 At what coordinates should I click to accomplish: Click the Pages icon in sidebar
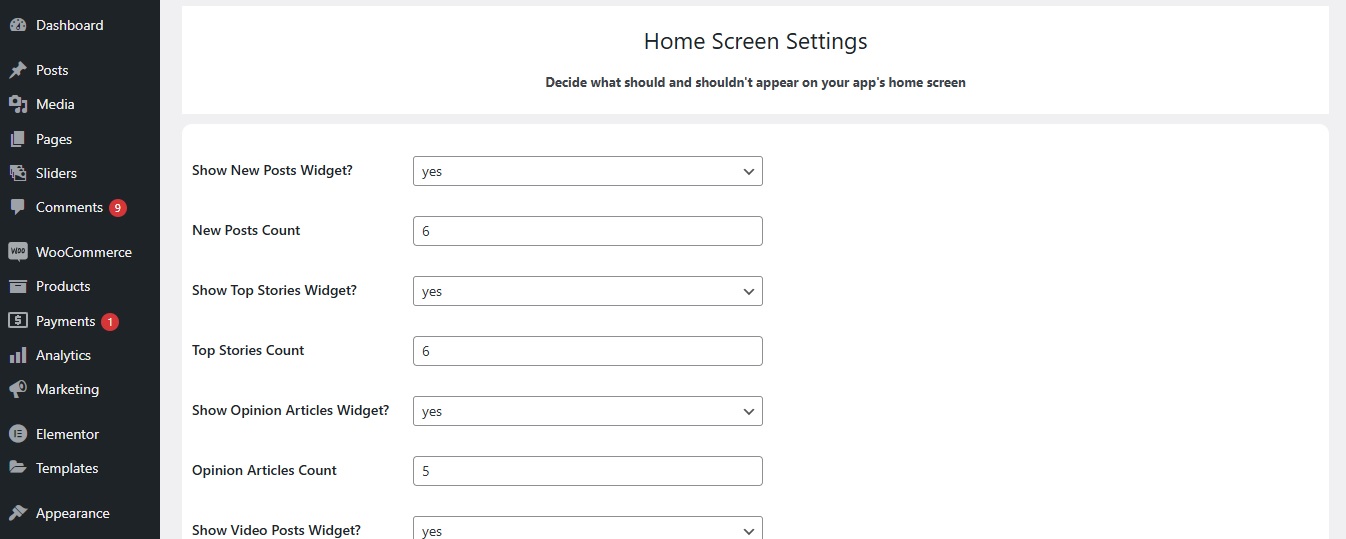coord(17,139)
